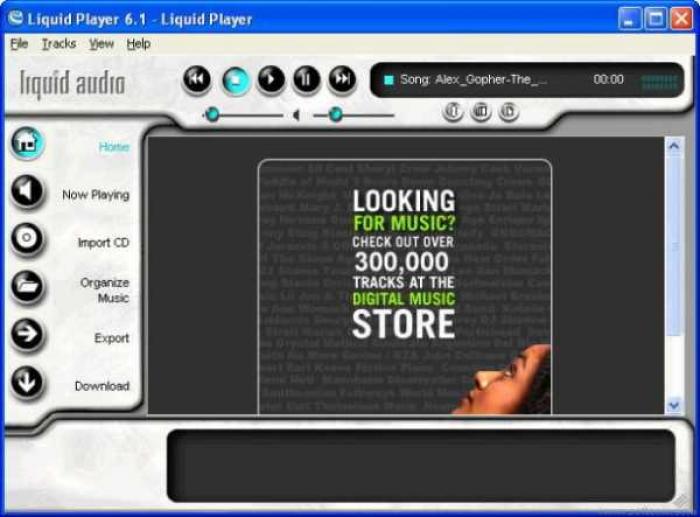Click the leftmost small round button under song display
Viewport: 700px width, 517px height.
(x=453, y=111)
